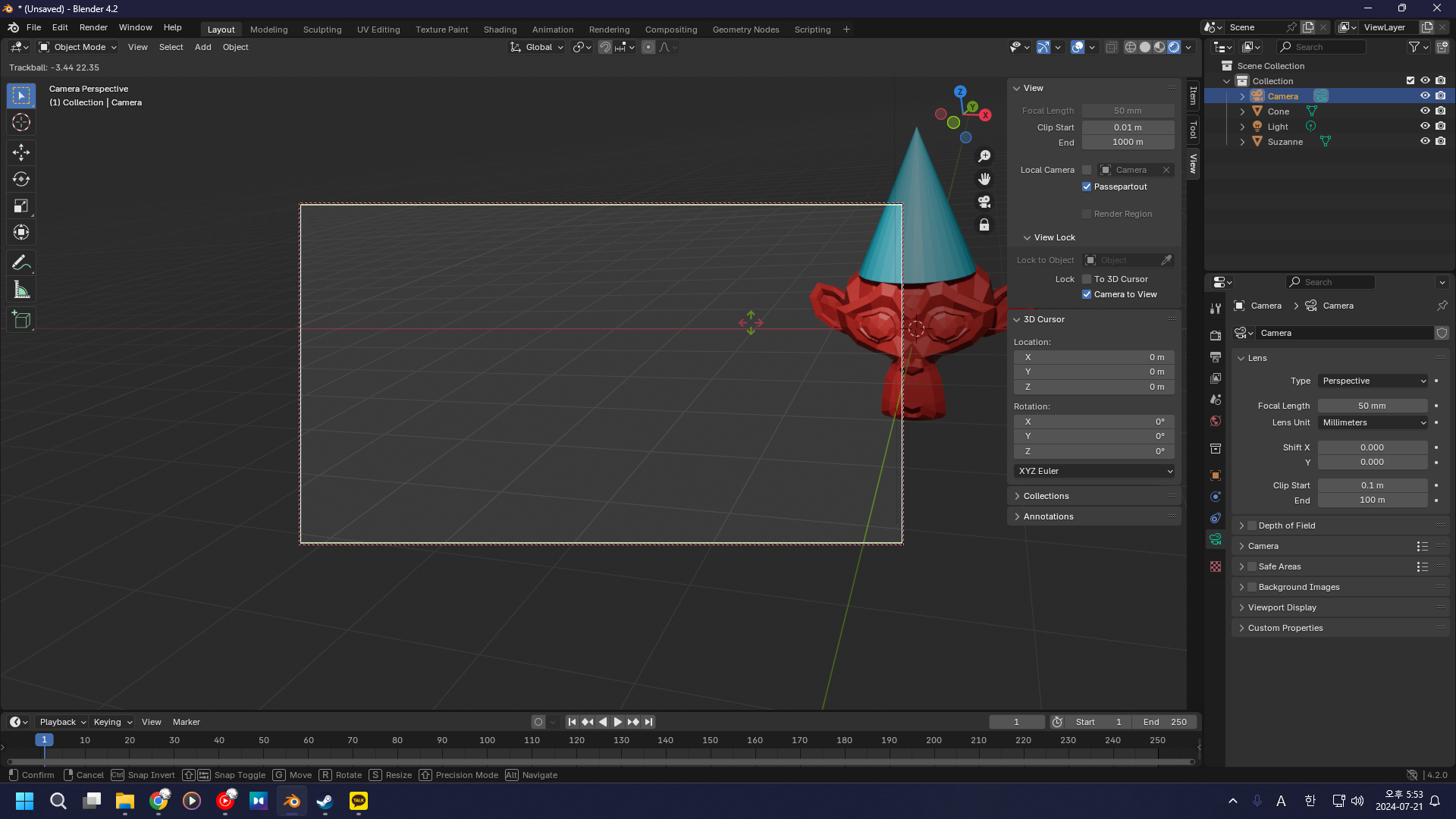This screenshot has width=1456, height=819.
Task: Open Steam from the Windows taskbar
Action: click(x=325, y=801)
